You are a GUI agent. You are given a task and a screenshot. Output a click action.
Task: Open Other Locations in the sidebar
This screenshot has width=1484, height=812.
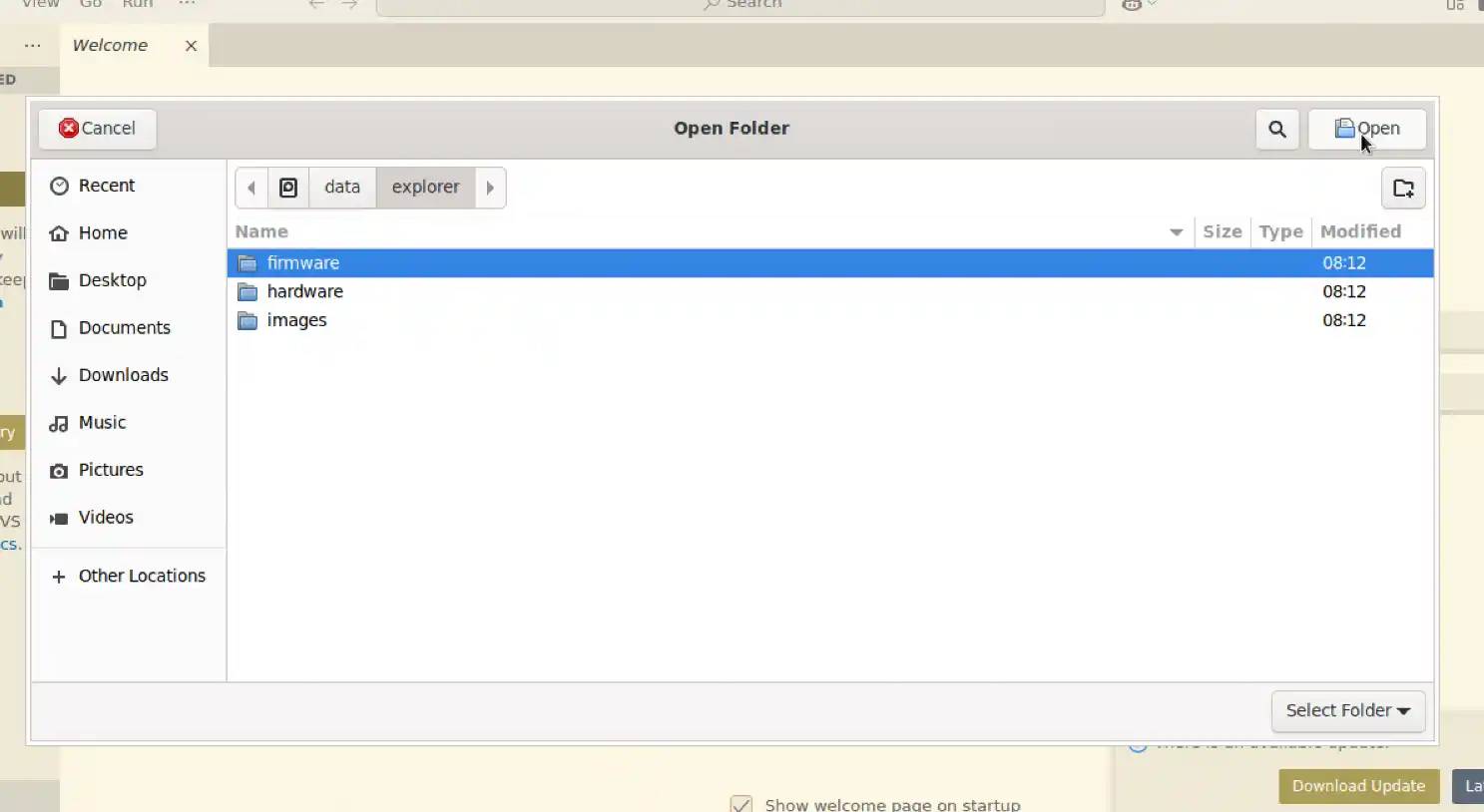point(129,577)
